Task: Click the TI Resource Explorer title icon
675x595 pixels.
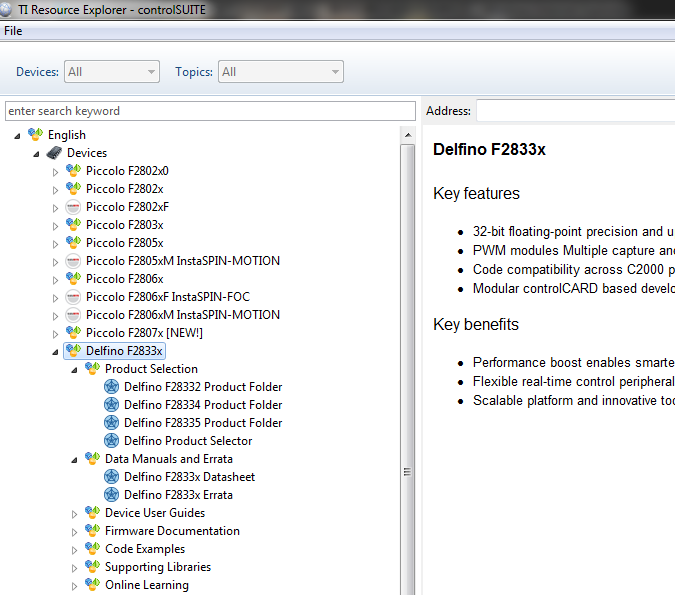Action: 6,9
